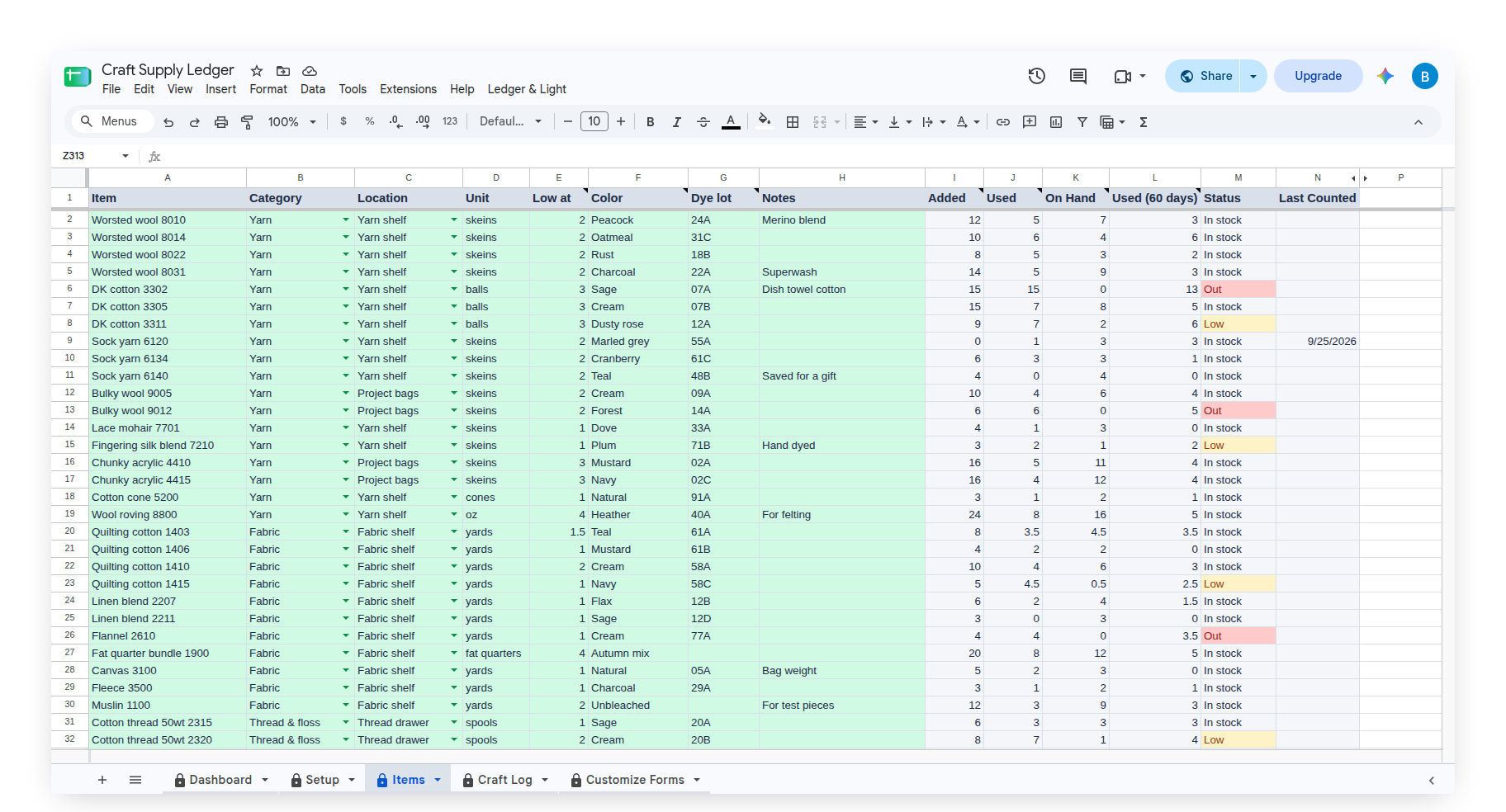Click the font size field
The width and height of the screenshot is (1506, 812).
pos(594,121)
